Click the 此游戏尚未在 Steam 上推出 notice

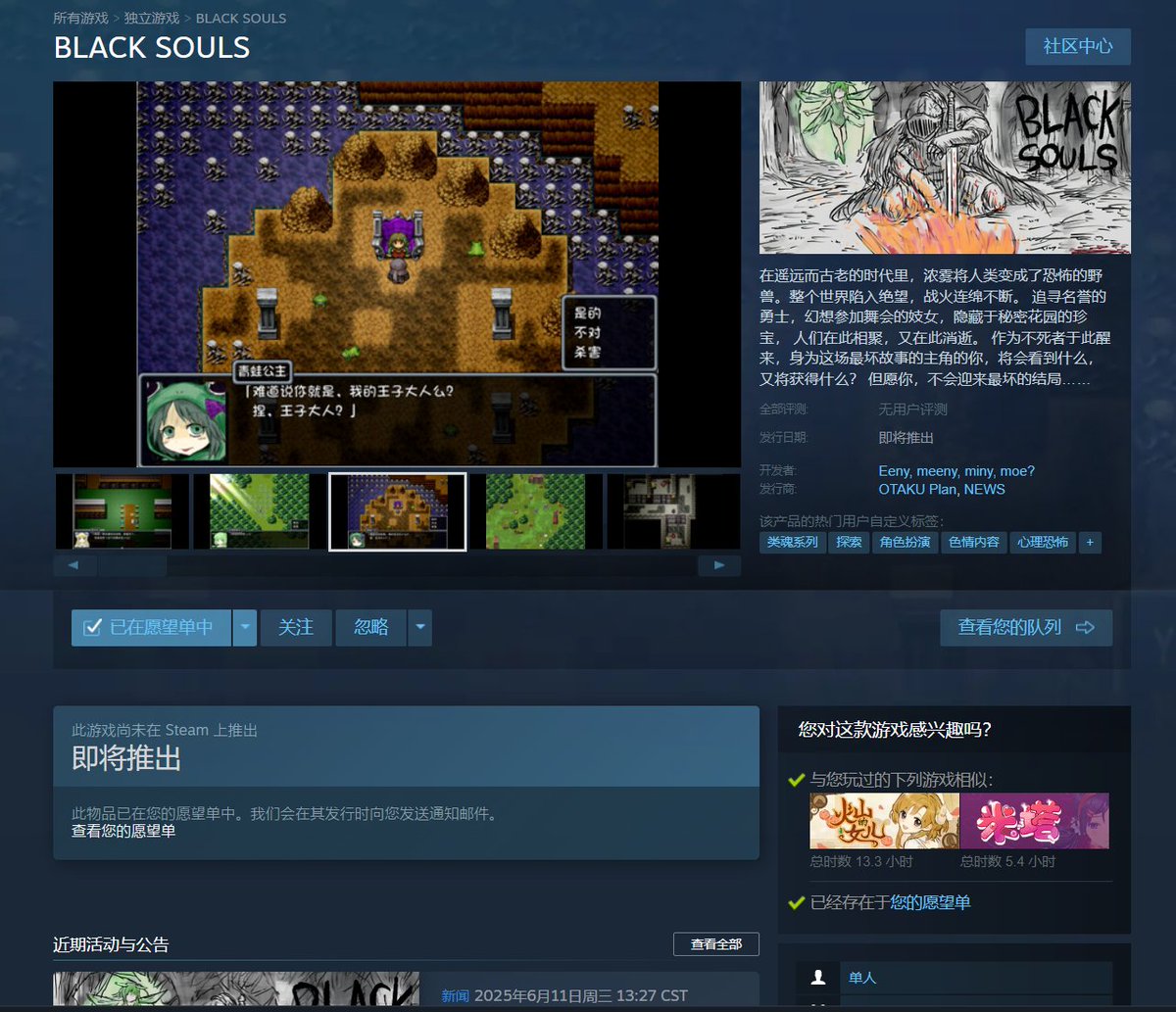[165, 730]
